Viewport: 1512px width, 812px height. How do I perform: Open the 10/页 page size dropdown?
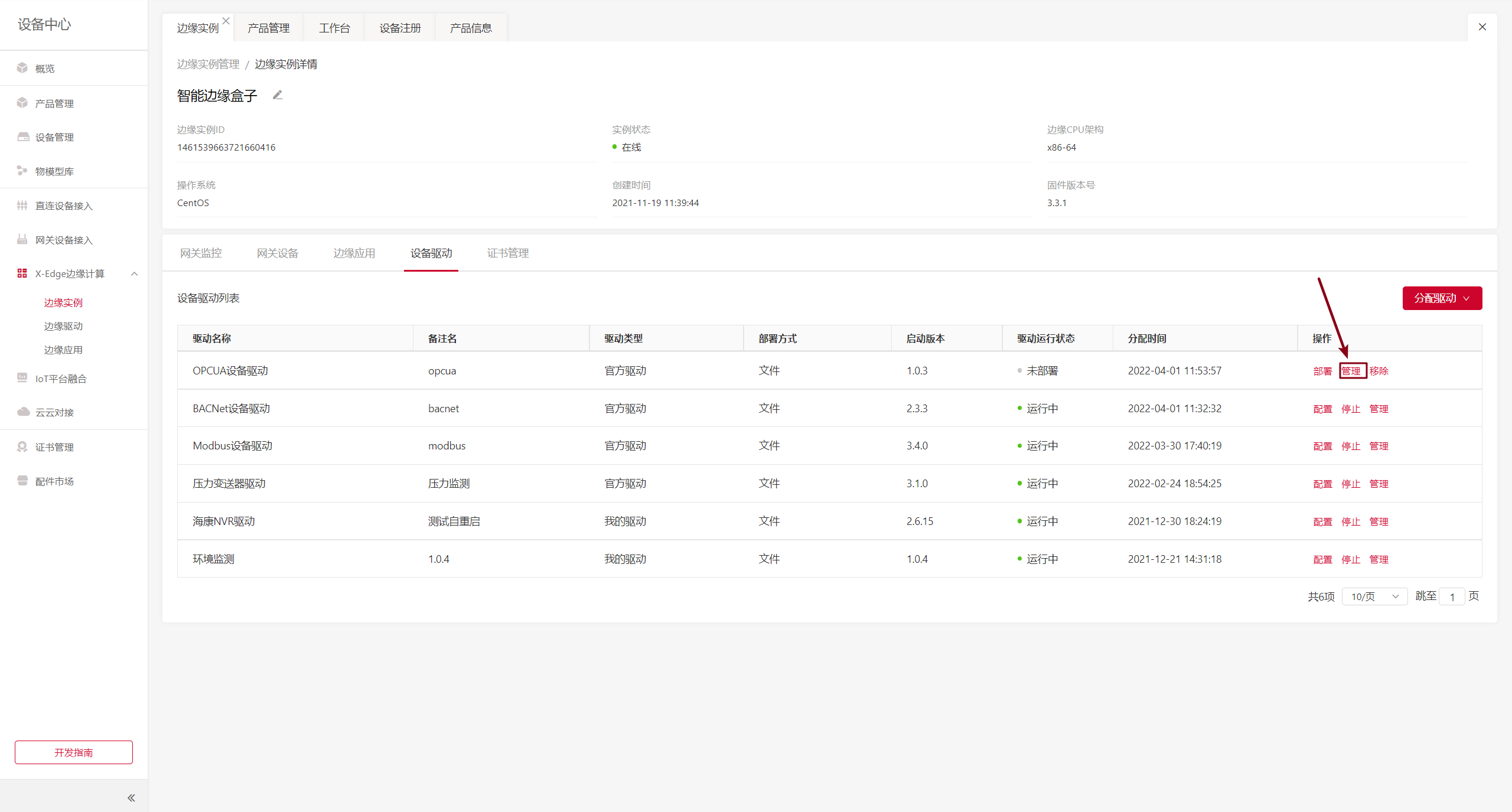(x=1374, y=596)
